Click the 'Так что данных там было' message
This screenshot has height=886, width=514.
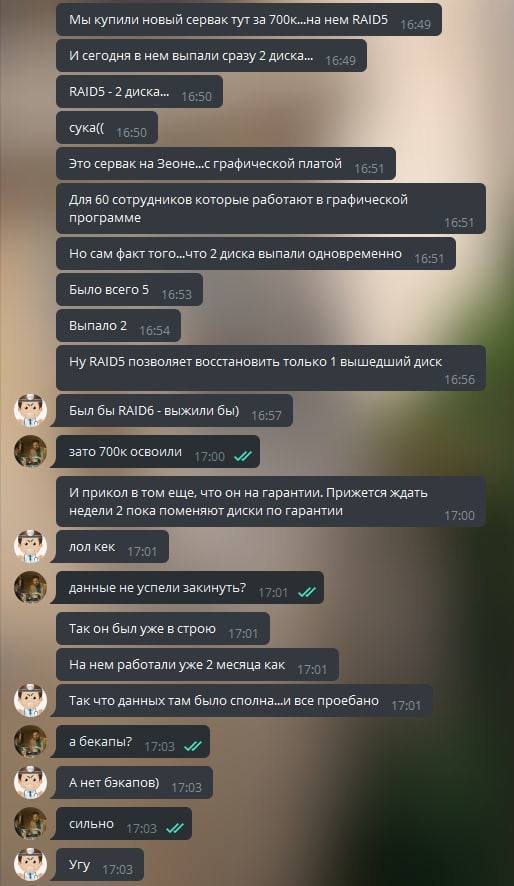[x=244, y=701]
